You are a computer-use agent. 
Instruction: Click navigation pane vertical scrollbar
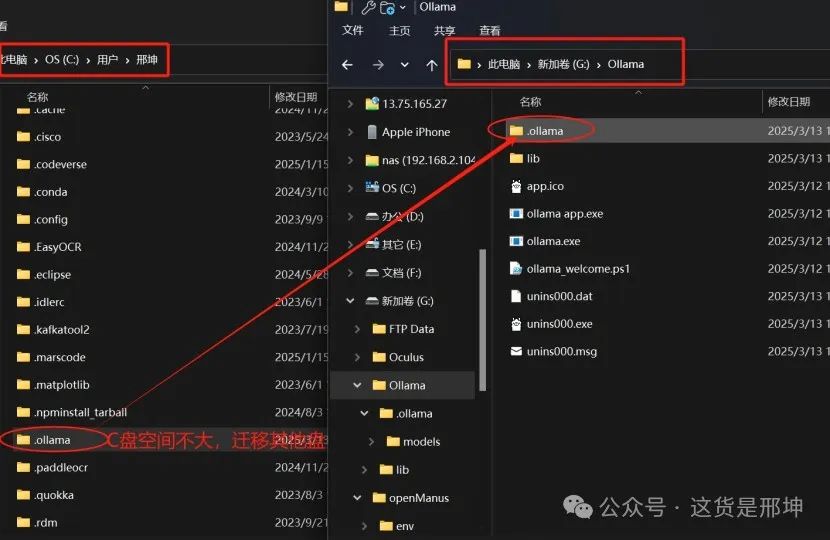pos(482,320)
